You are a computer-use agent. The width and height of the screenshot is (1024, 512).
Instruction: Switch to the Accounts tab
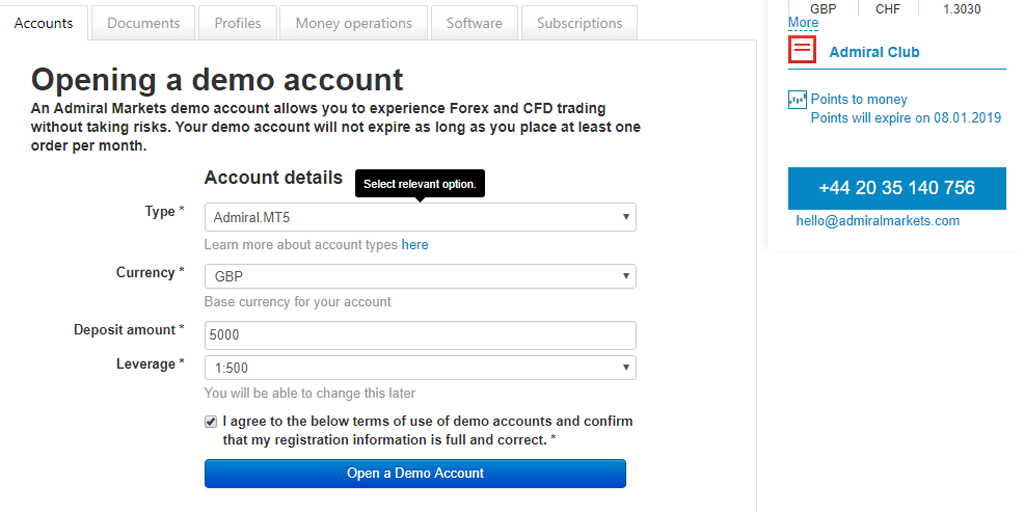coord(44,23)
